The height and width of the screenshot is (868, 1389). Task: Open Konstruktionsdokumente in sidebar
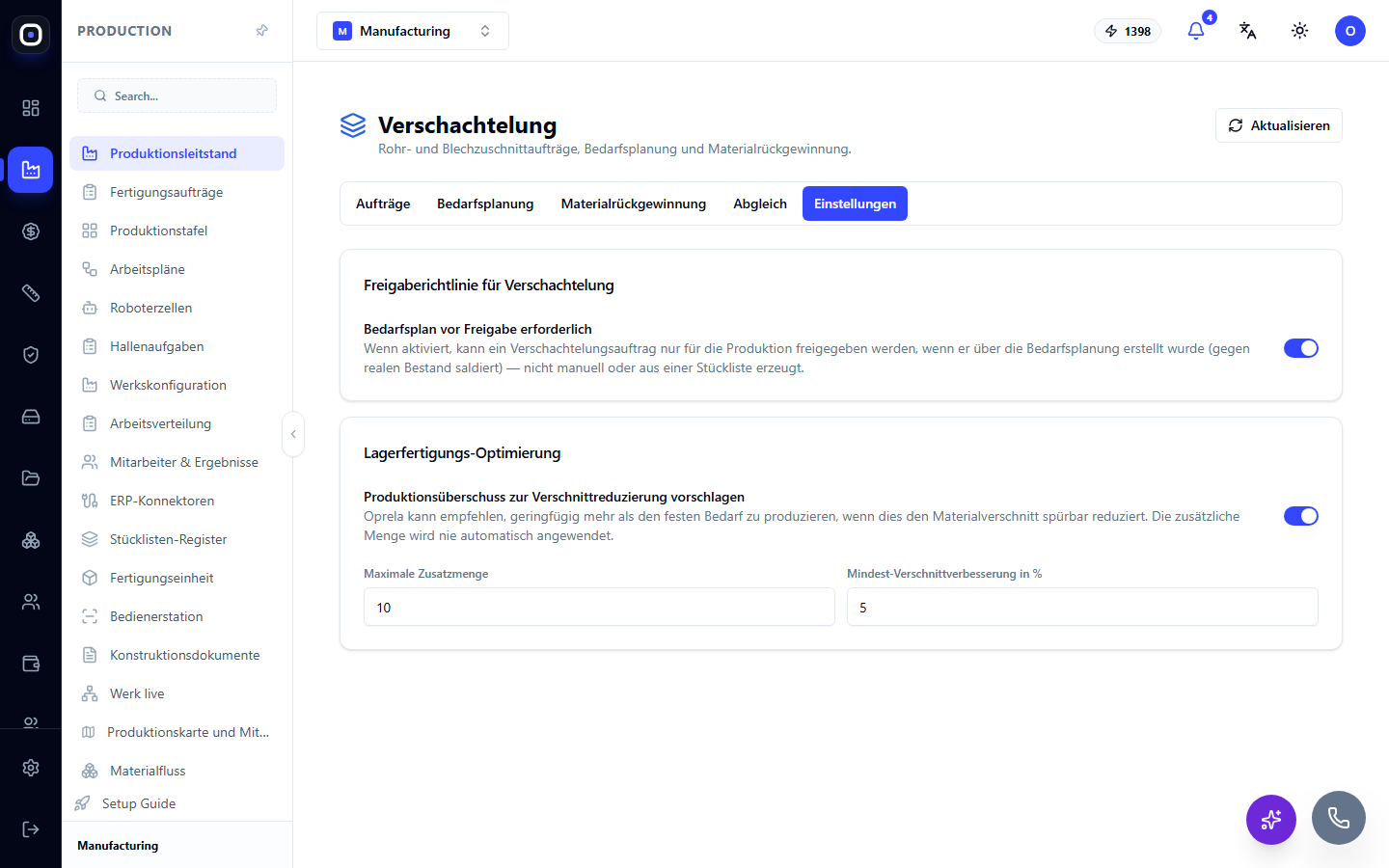pyautogui.click(x=177, y=655)
